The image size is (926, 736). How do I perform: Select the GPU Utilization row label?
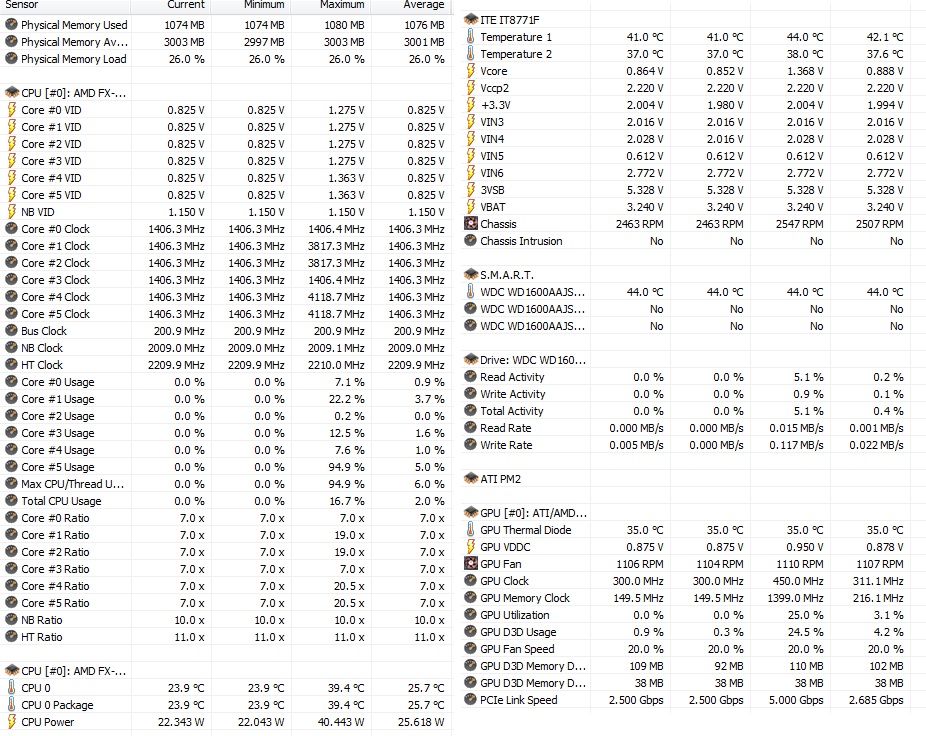pyautogui.click(x=515, y=615)
